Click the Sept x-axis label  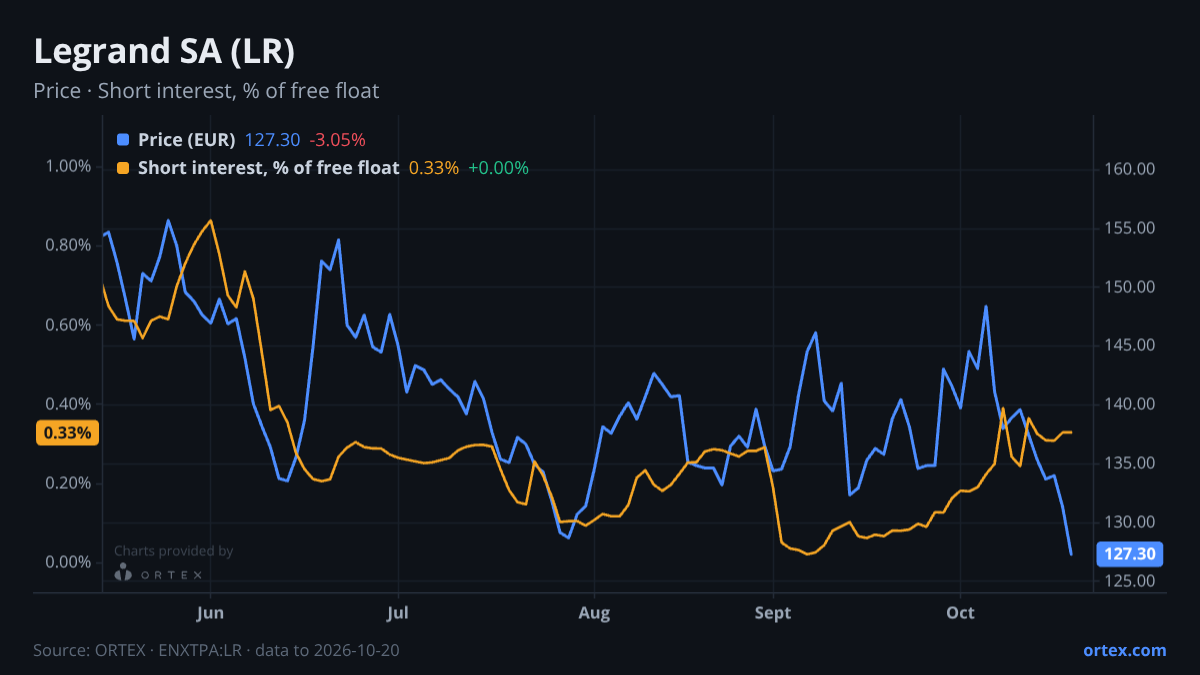click(x=773, y=611)
